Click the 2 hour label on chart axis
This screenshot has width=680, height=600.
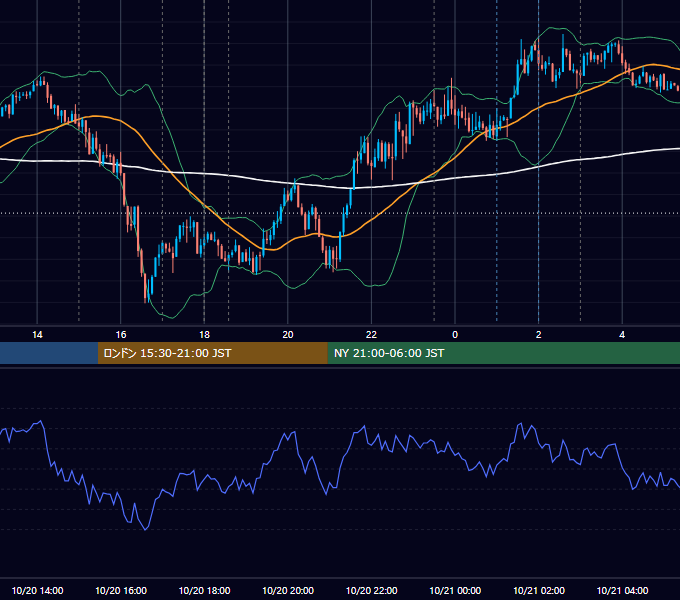pos(539,335)
